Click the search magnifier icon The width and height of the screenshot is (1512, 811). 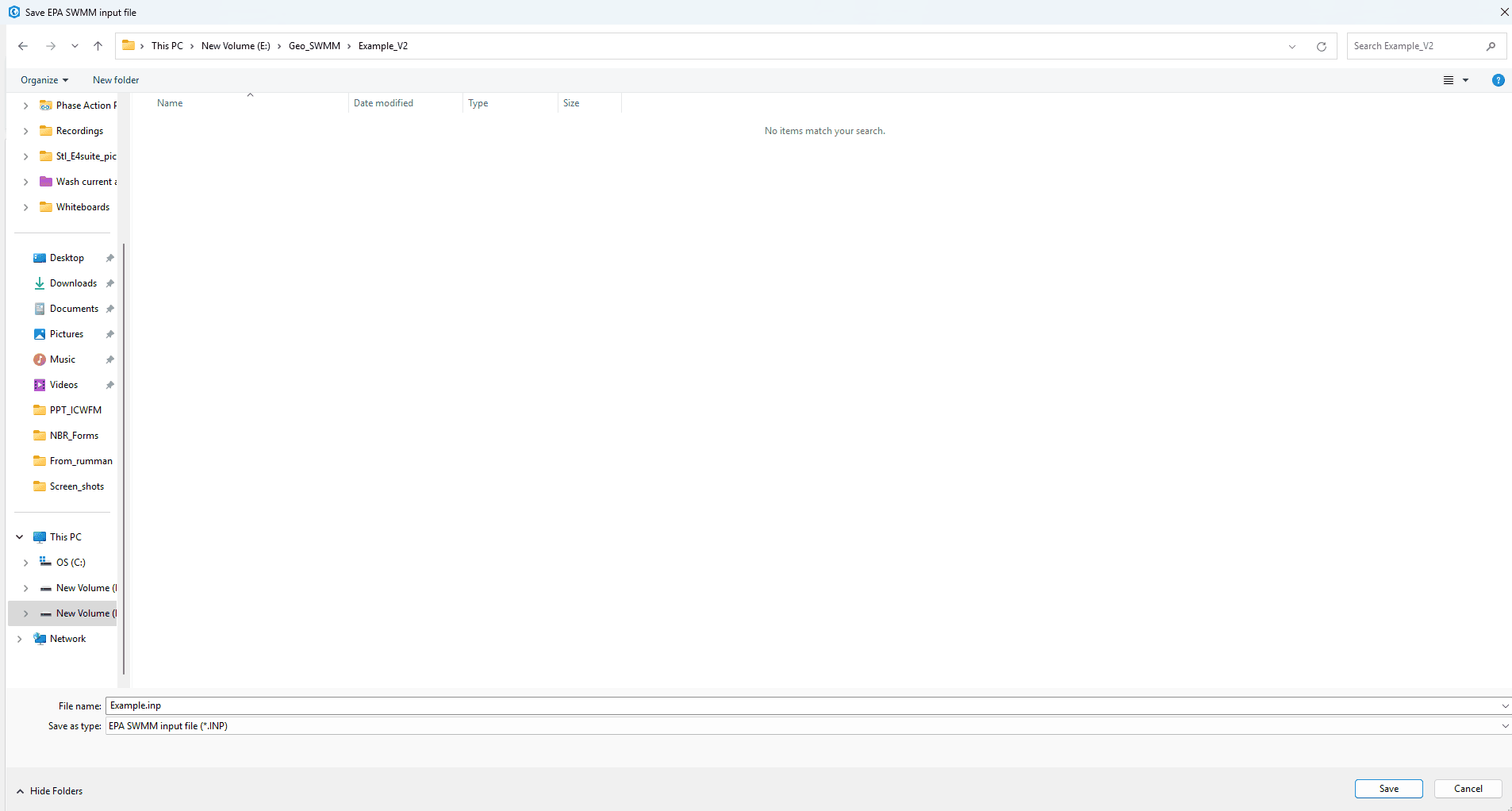pos(1491,45)
